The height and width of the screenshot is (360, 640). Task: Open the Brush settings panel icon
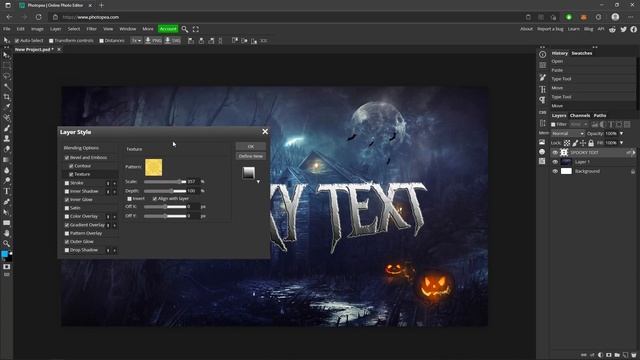click(x=542, y=78)
